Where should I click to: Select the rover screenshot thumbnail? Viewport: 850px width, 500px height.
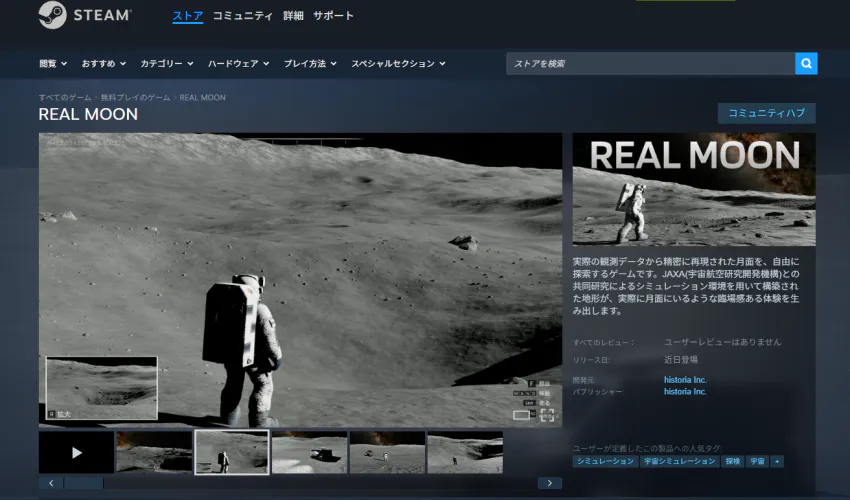310,452
